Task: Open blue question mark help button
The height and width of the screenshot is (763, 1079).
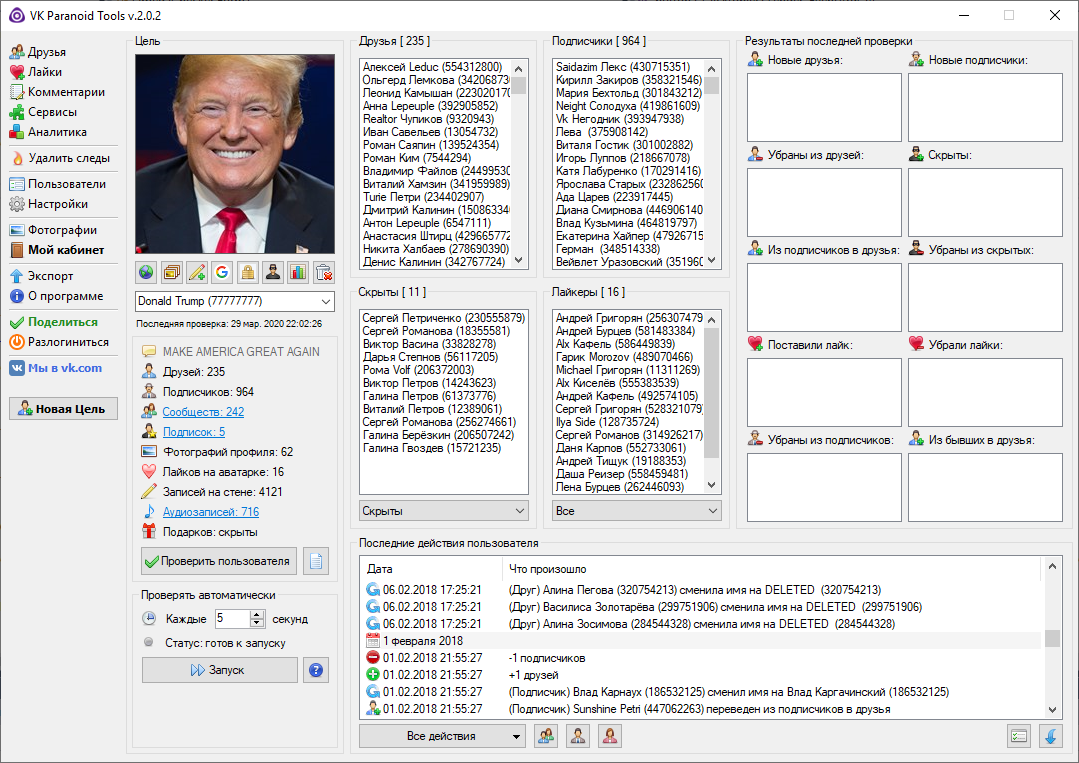Action: 316,670
